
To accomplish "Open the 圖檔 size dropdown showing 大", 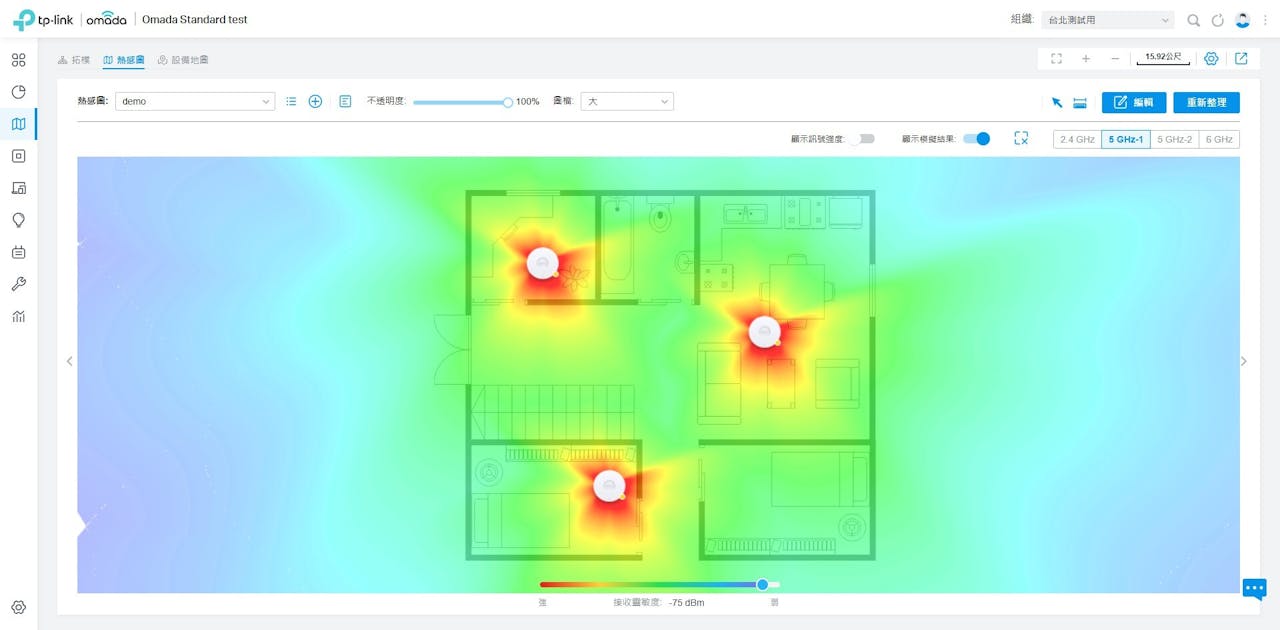I will [x=627, y=101].
